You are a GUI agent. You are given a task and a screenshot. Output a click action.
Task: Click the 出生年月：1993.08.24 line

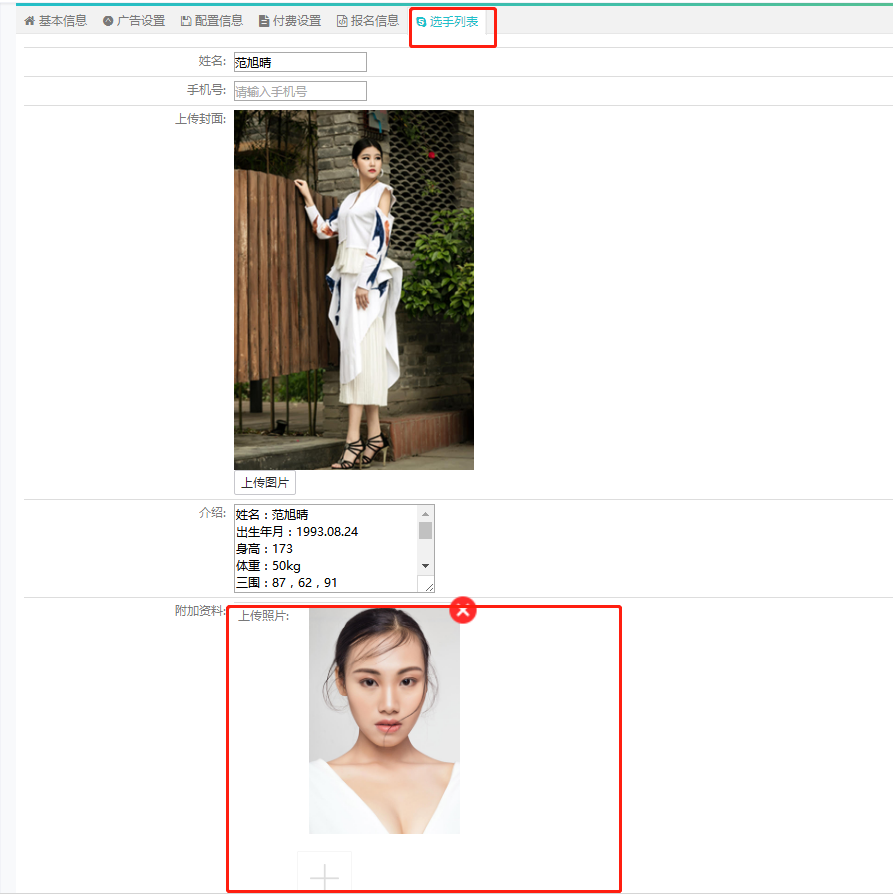(x=297, y=531)
